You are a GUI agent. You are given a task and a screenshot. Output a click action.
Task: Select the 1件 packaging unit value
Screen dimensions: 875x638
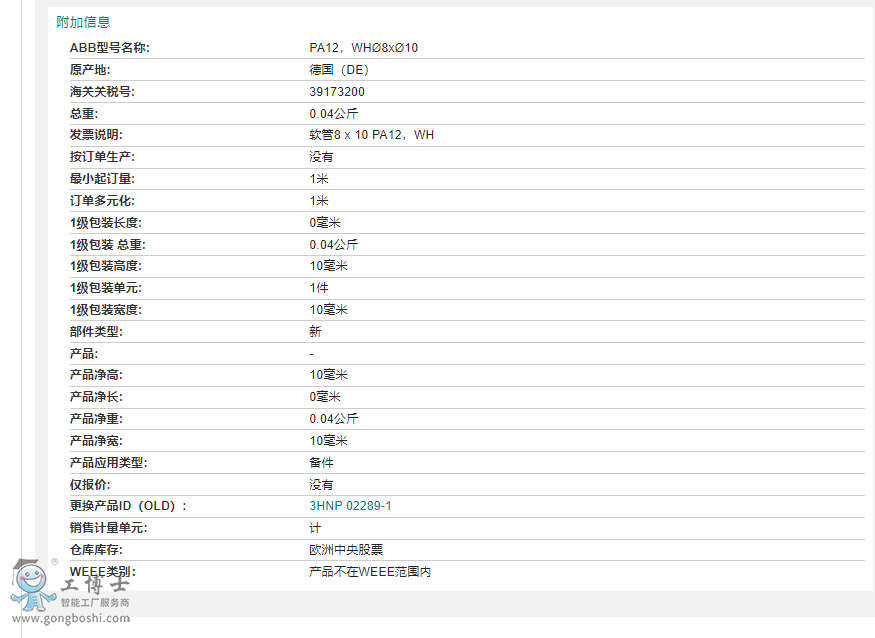(319, 288)
